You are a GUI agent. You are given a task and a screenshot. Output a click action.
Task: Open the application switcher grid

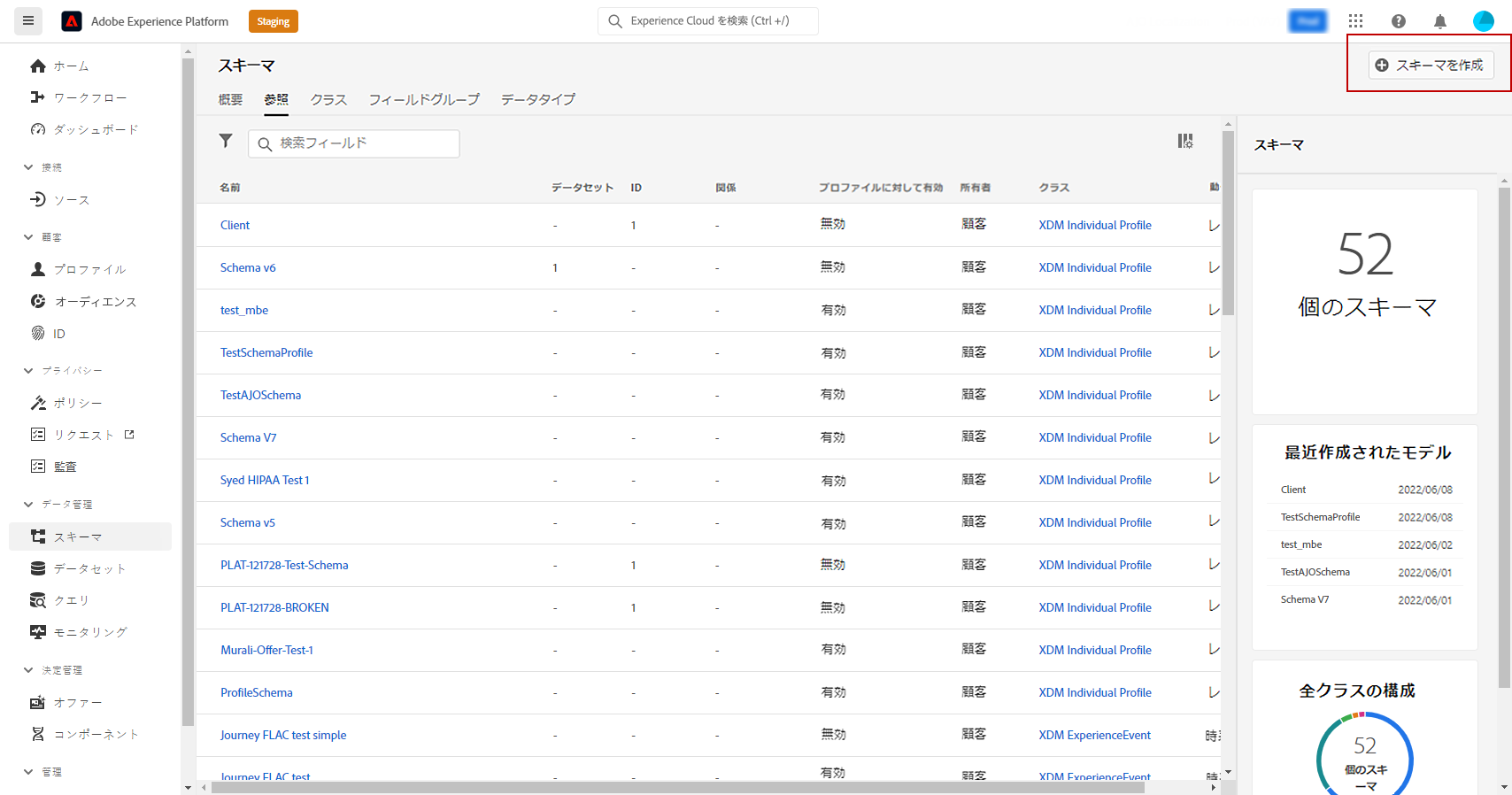click(1355, 21)
